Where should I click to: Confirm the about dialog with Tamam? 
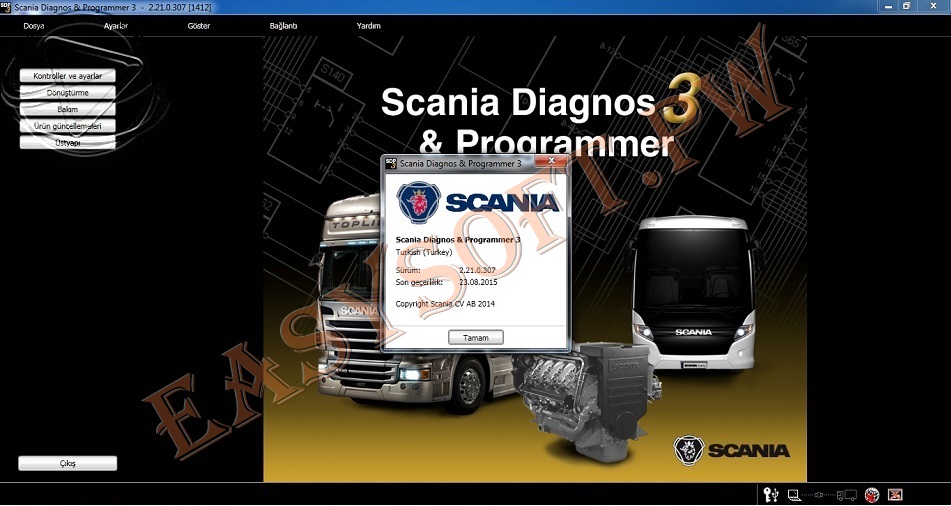coord(476,338)
